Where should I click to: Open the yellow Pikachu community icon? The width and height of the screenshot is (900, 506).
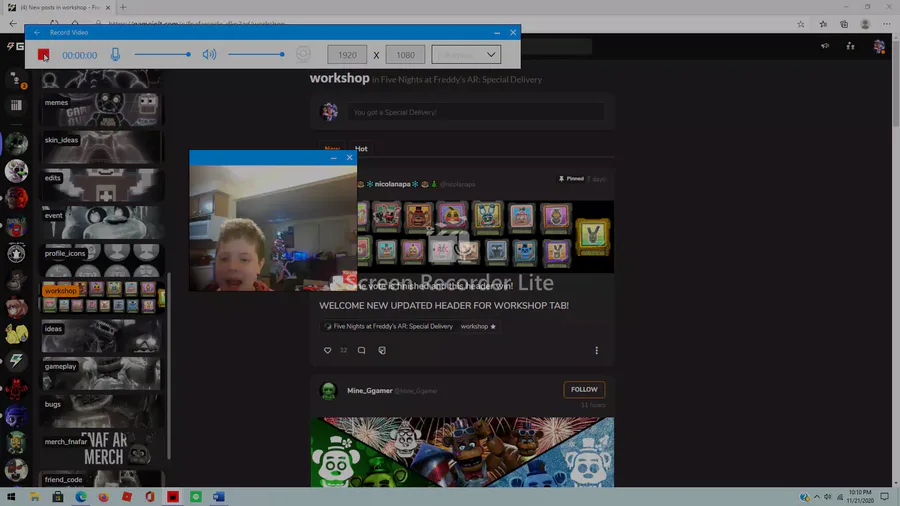pos(16,334)
